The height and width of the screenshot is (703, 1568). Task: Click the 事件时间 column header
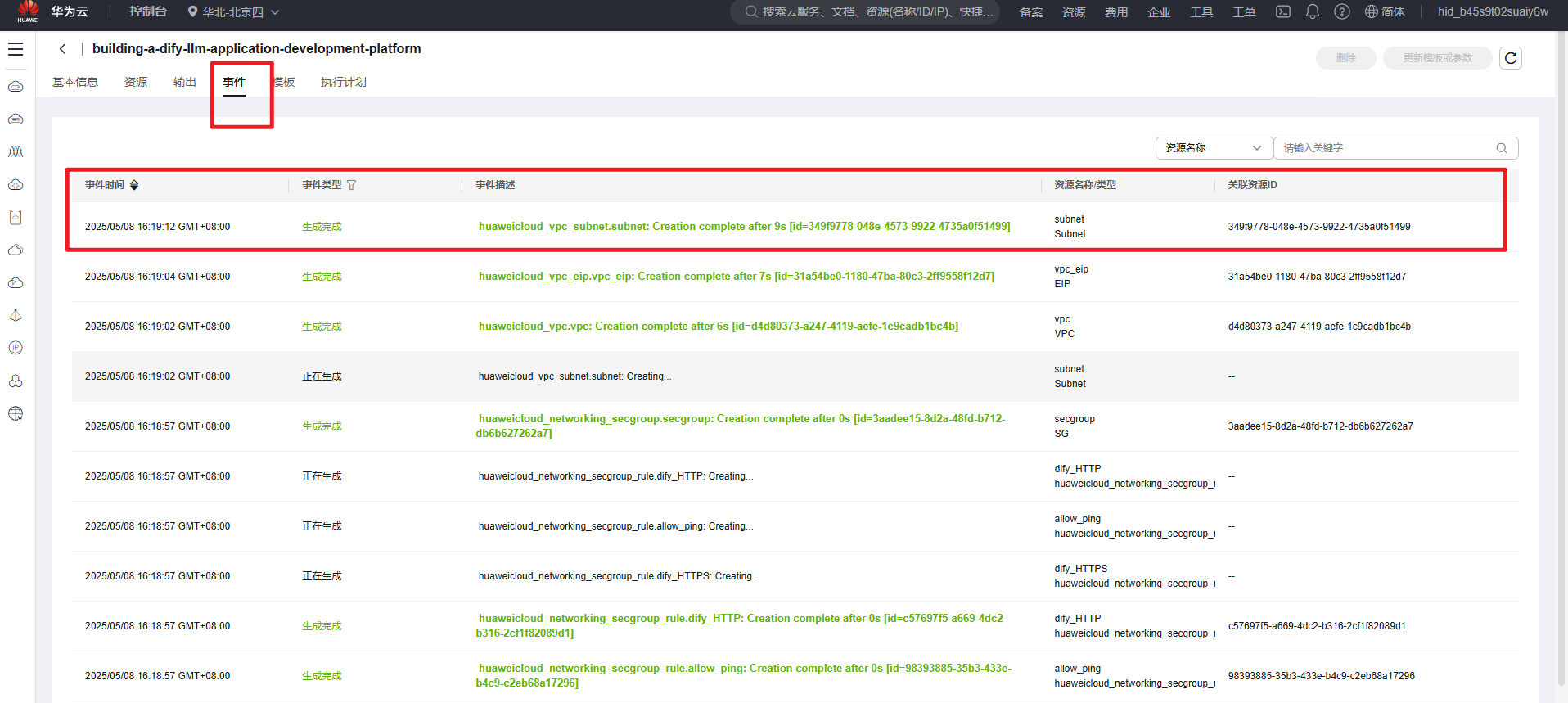coord(105,185)
